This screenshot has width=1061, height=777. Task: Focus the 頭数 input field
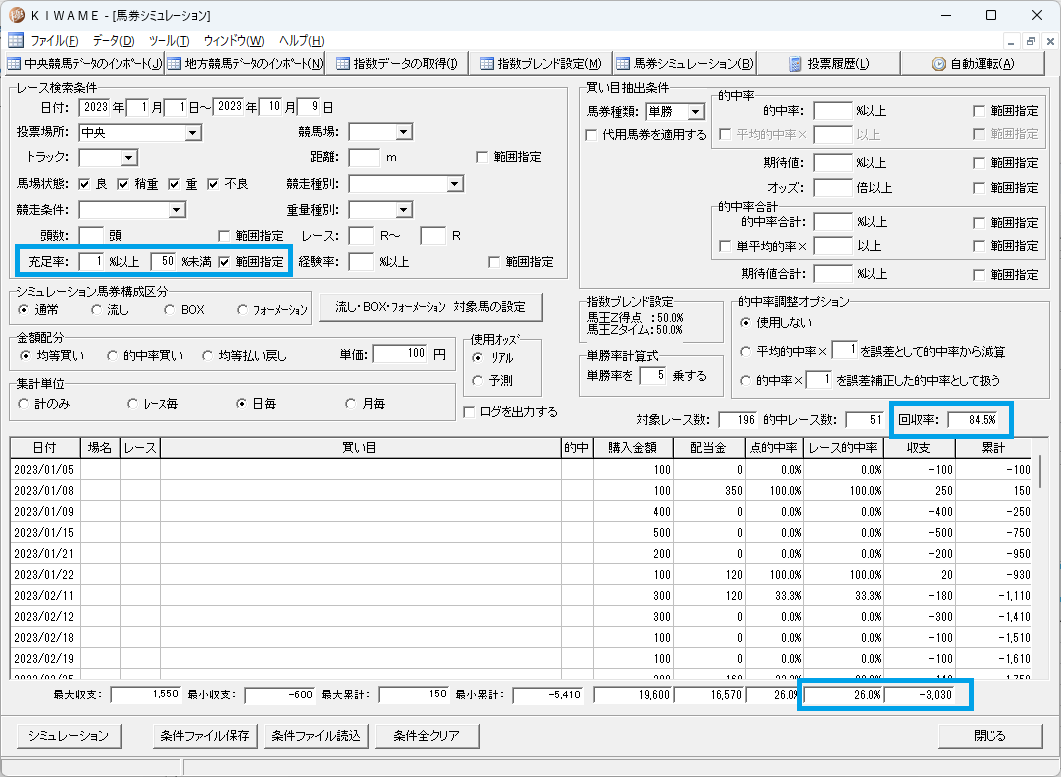91,236
